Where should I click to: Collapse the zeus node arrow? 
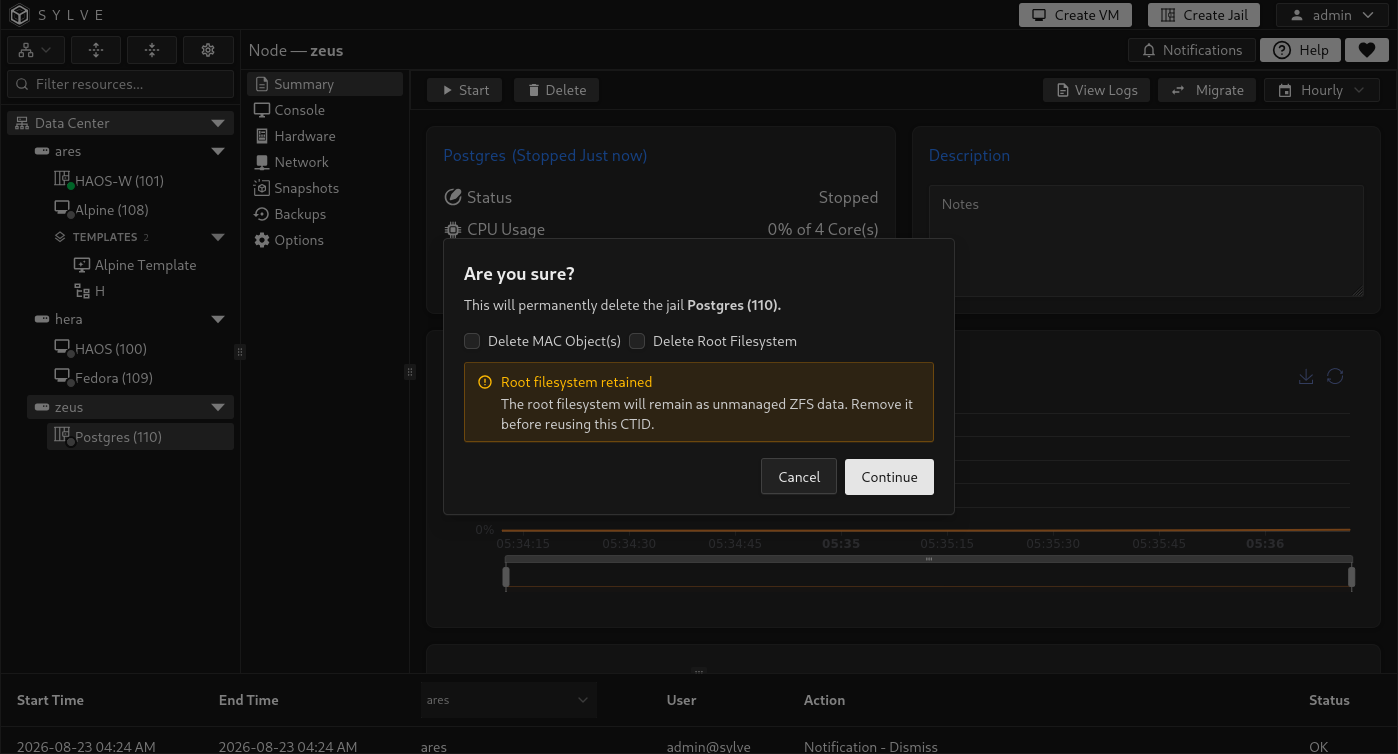click(218, 407)
